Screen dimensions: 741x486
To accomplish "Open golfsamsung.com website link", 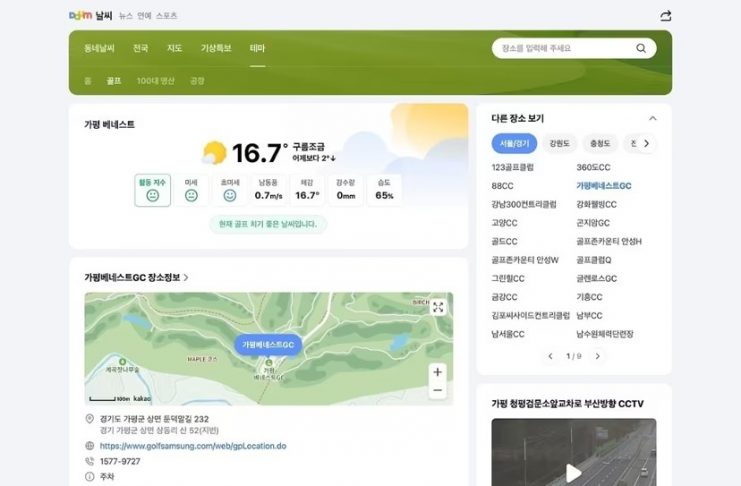I will click(193, 446).
